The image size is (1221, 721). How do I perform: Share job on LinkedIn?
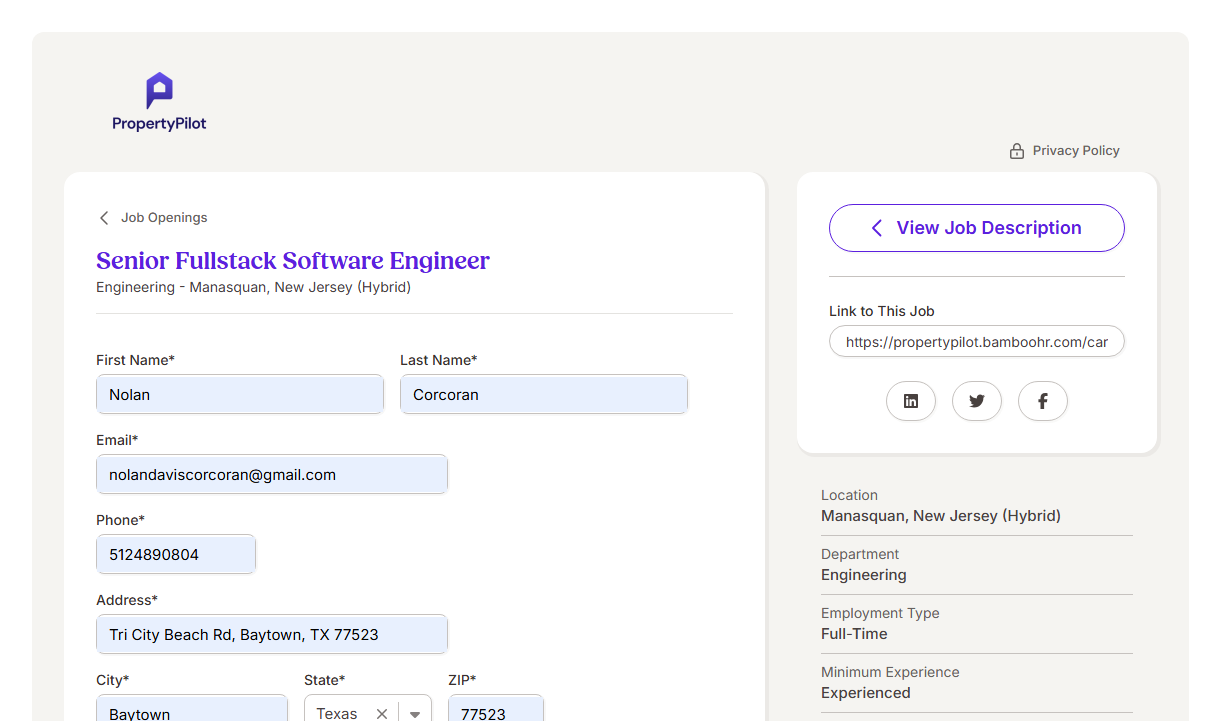(910, 401)
